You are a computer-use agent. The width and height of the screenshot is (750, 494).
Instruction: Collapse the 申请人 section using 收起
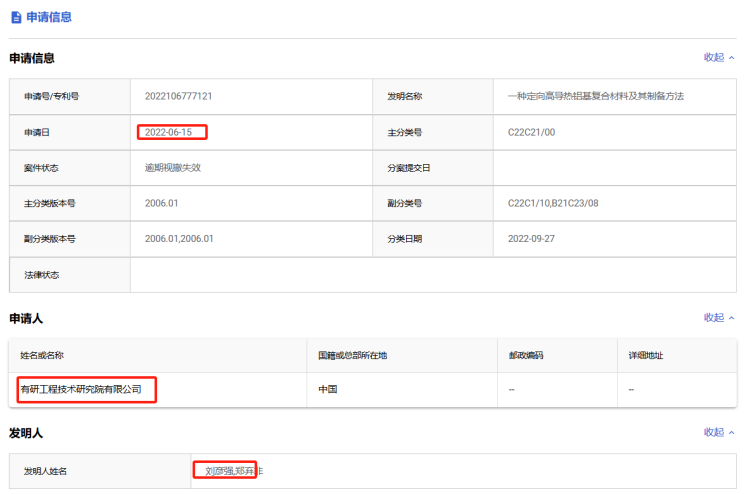click(x=718, y=318)
